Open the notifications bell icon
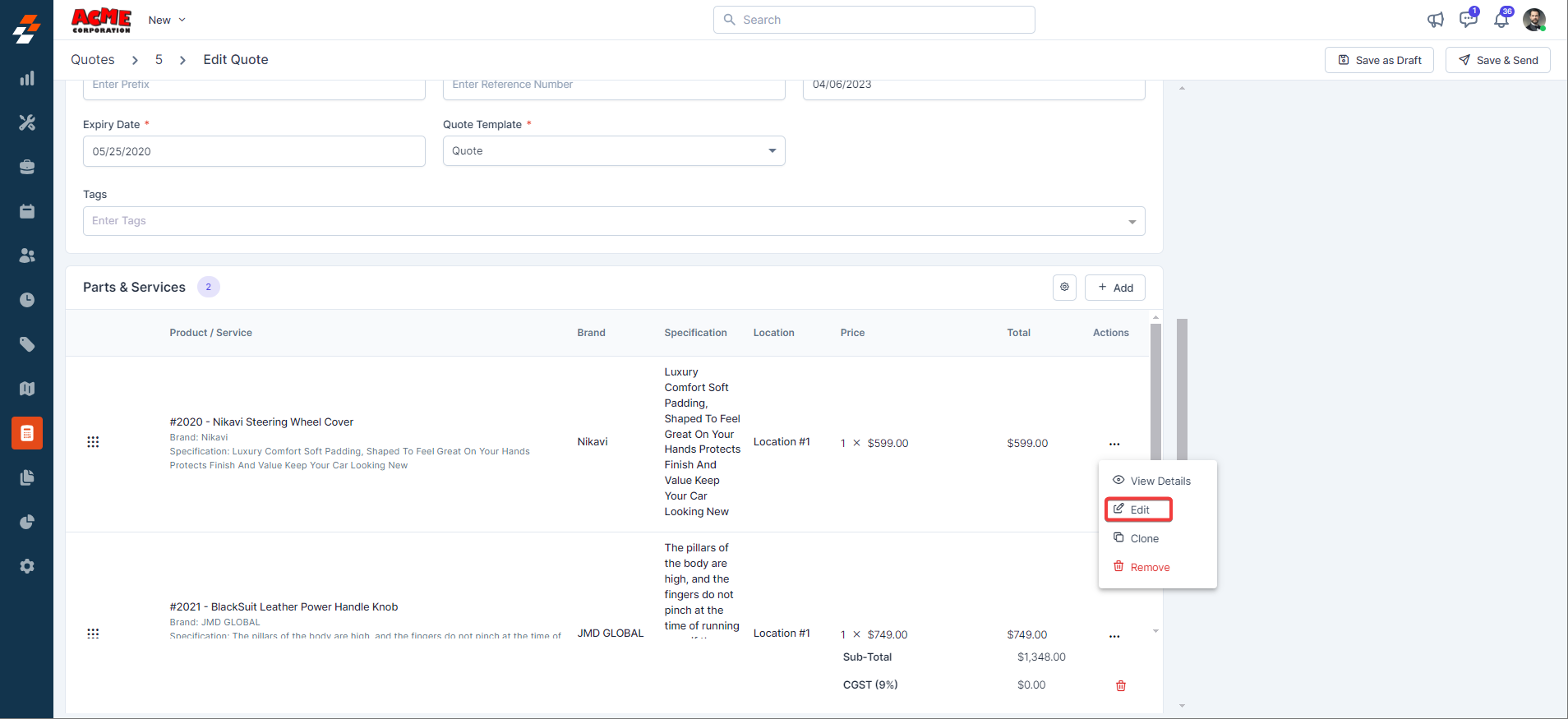Image resolution: width=1568 pixels, height=719 pixels. 1501,20
